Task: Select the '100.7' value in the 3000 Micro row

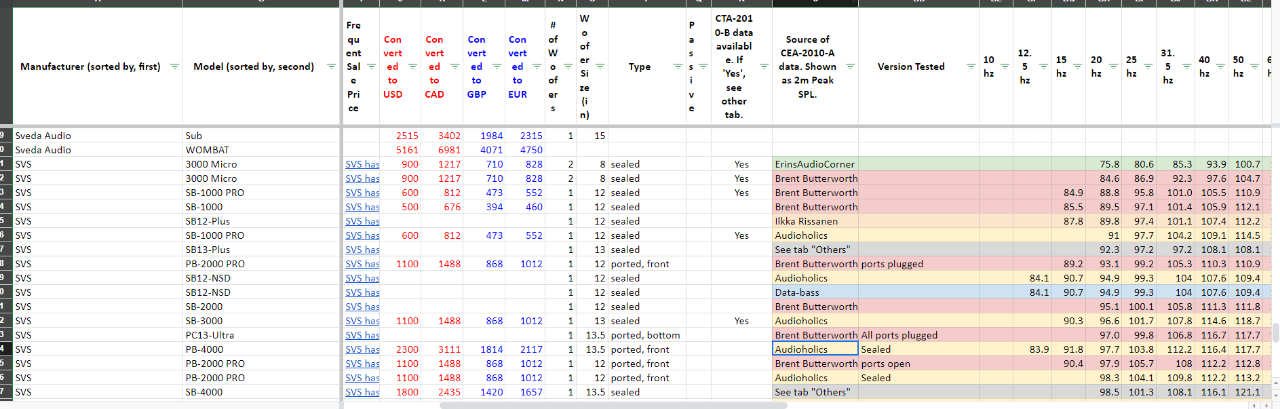Action: [1247, 163]
